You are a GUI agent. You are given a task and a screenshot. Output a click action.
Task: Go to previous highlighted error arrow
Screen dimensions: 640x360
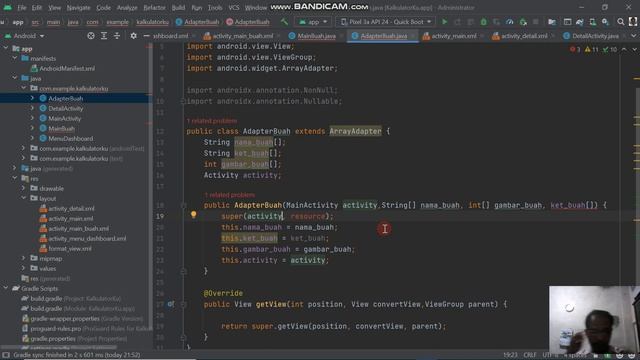pyautogui.click(x=624, y=49)
